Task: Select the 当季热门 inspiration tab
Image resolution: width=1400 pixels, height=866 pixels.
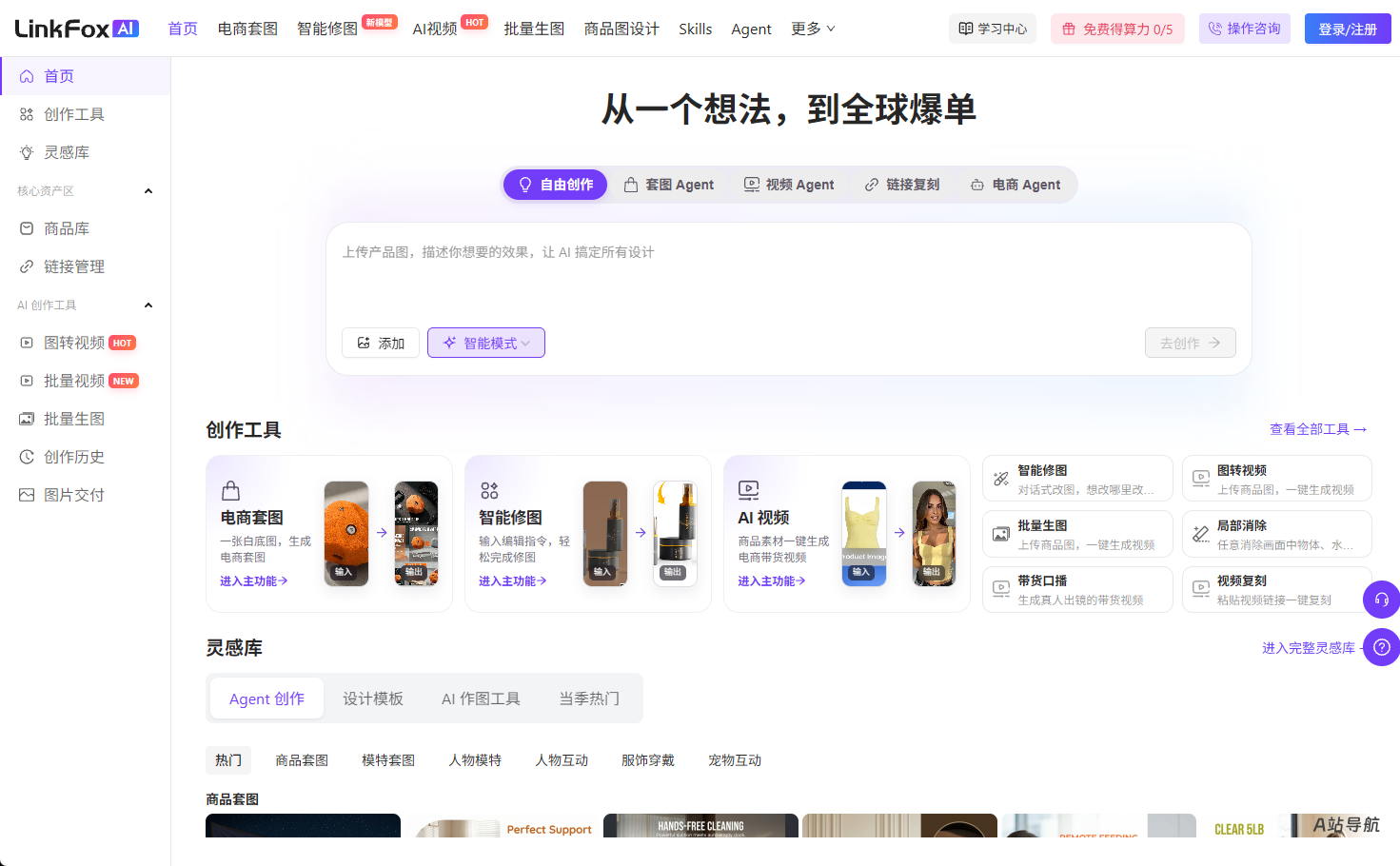Action: (x=589, y=699)
